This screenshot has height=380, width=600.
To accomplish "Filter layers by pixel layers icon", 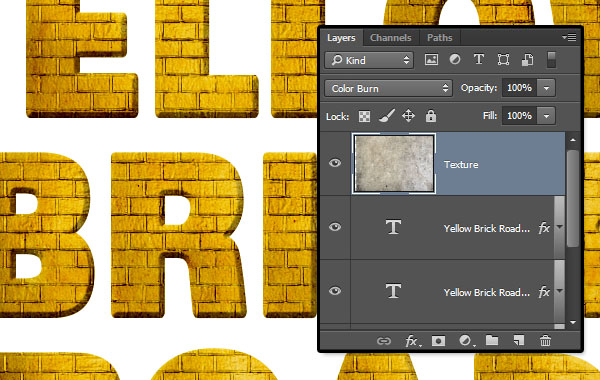I will [x=431, y=60].
